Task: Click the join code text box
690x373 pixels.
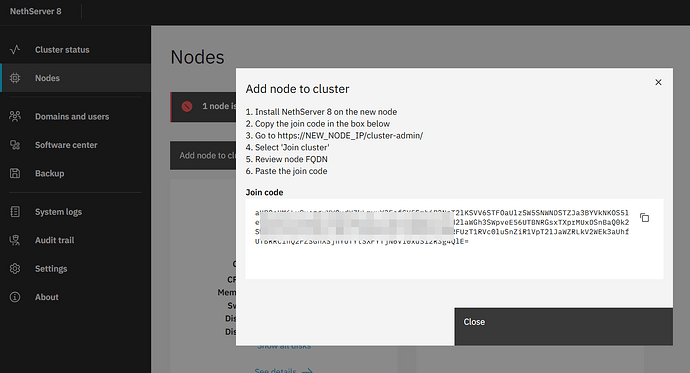Action: 454,239
